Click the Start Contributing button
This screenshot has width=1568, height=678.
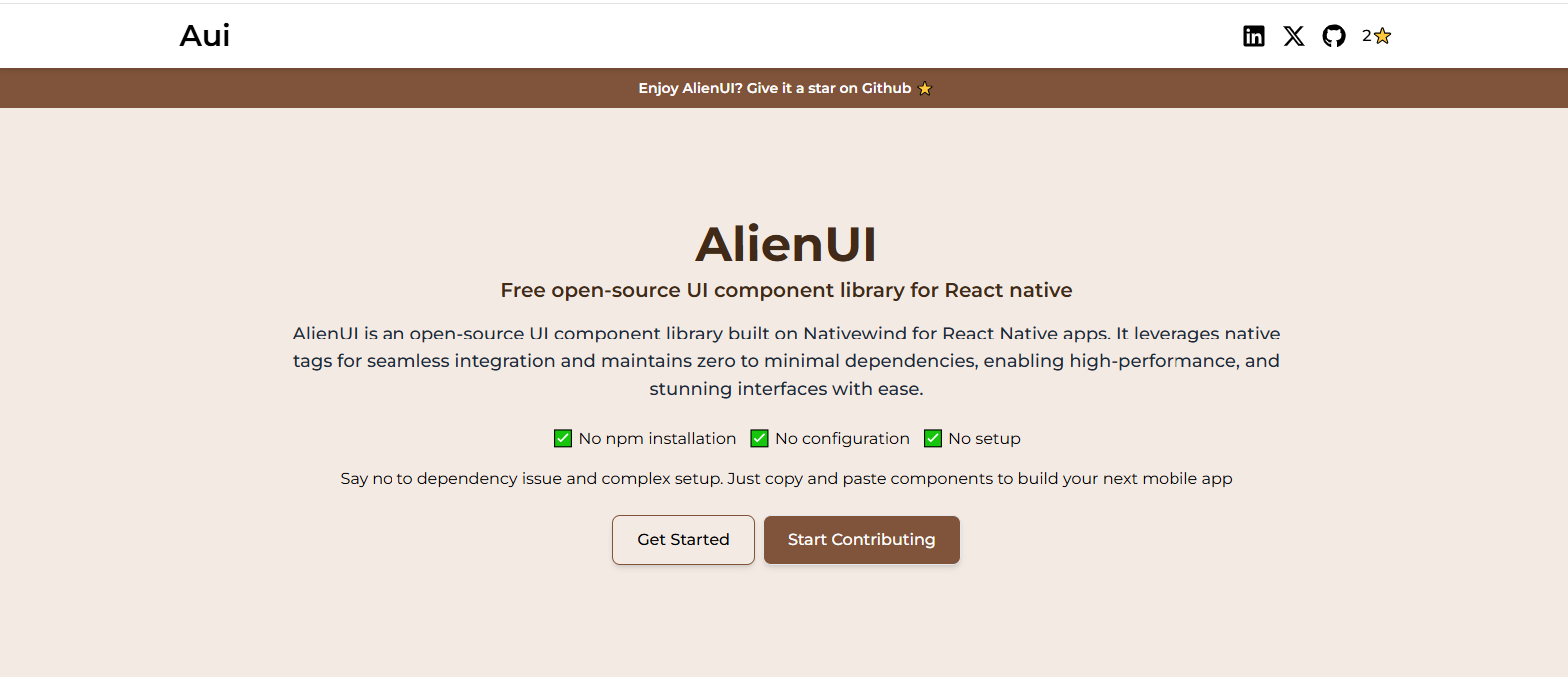(x=862, y=540)
